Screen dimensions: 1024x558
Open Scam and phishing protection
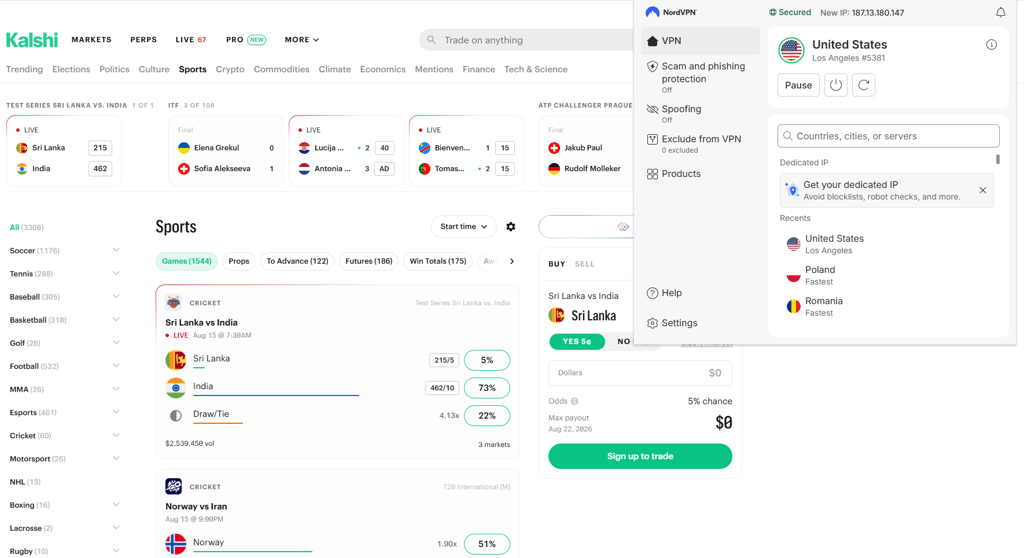[x=696, y=76]
